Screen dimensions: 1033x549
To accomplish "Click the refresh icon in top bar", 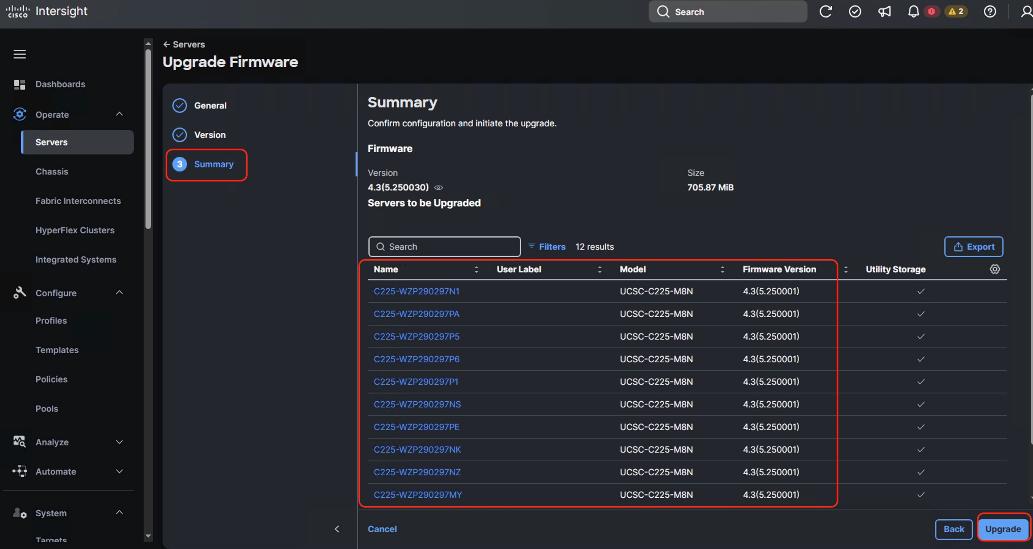I will pos(826,12).
